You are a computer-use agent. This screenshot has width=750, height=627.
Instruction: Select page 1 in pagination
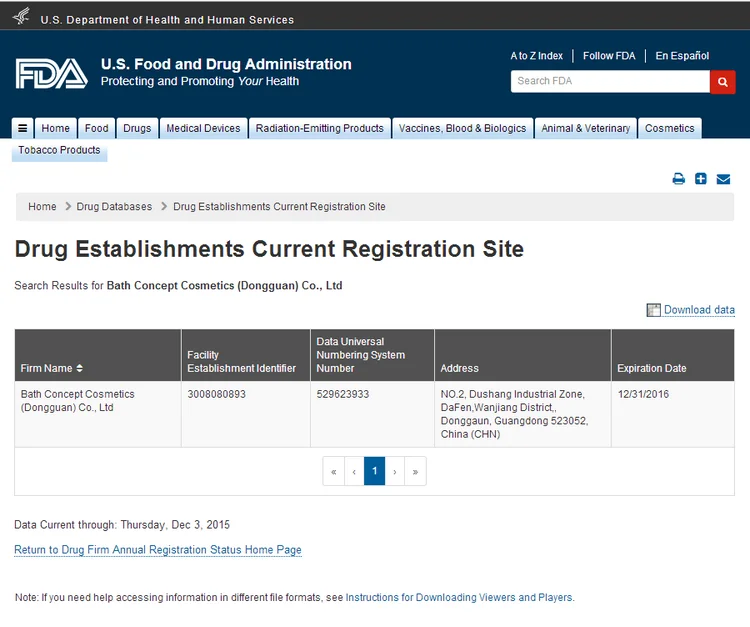(374, 471)
